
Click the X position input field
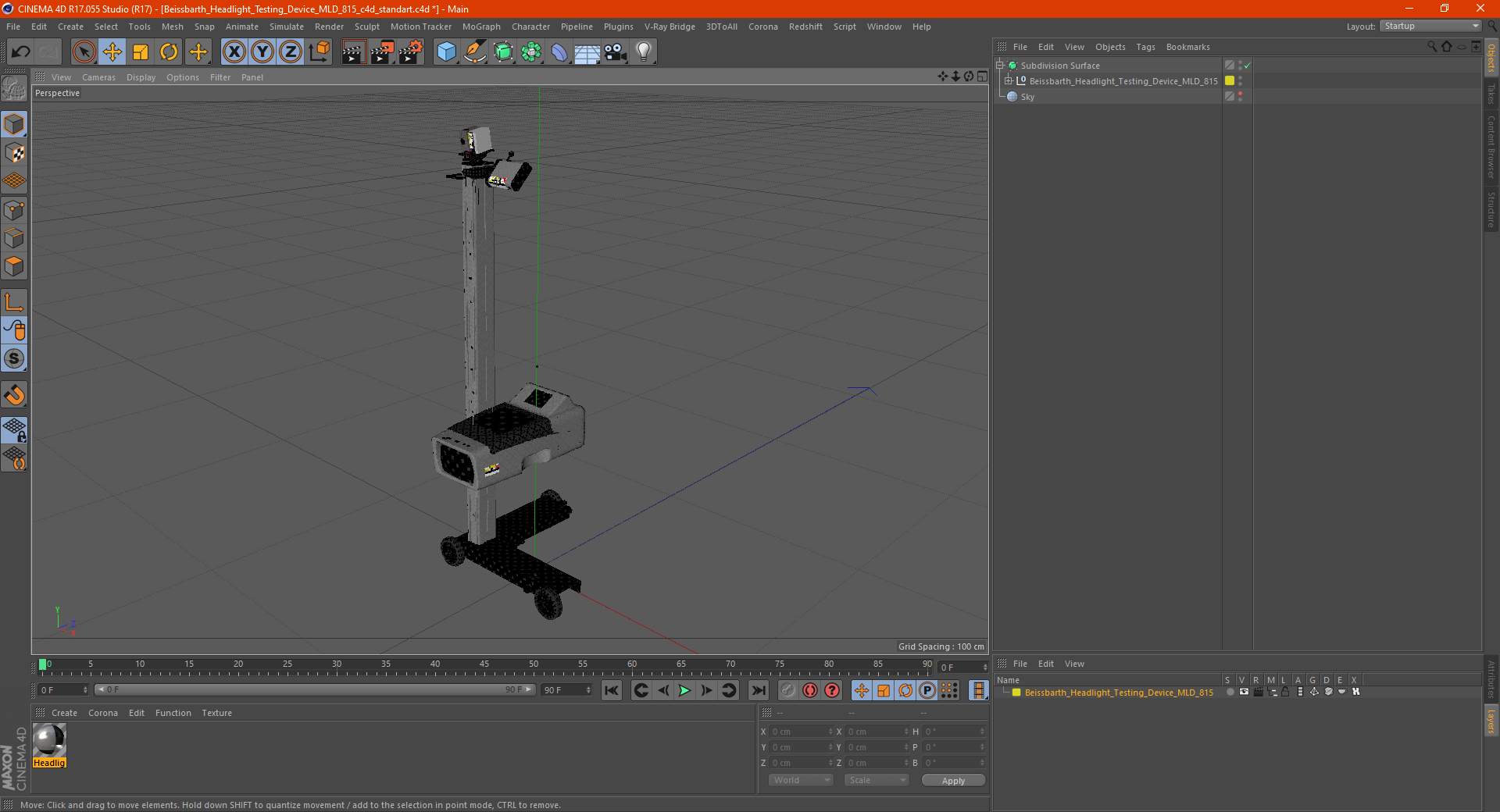(x=802, y=732)
